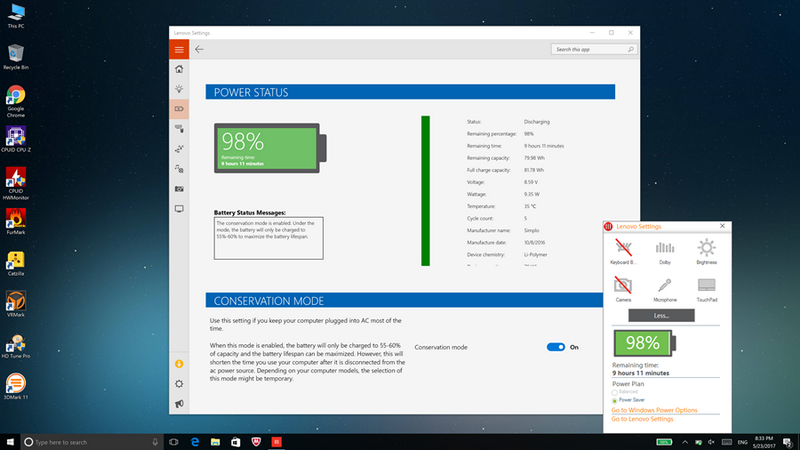The width and height of the screenshot is (800, 450).
Task: Select the FurMark desktop icon
Action: pos(16,221)
